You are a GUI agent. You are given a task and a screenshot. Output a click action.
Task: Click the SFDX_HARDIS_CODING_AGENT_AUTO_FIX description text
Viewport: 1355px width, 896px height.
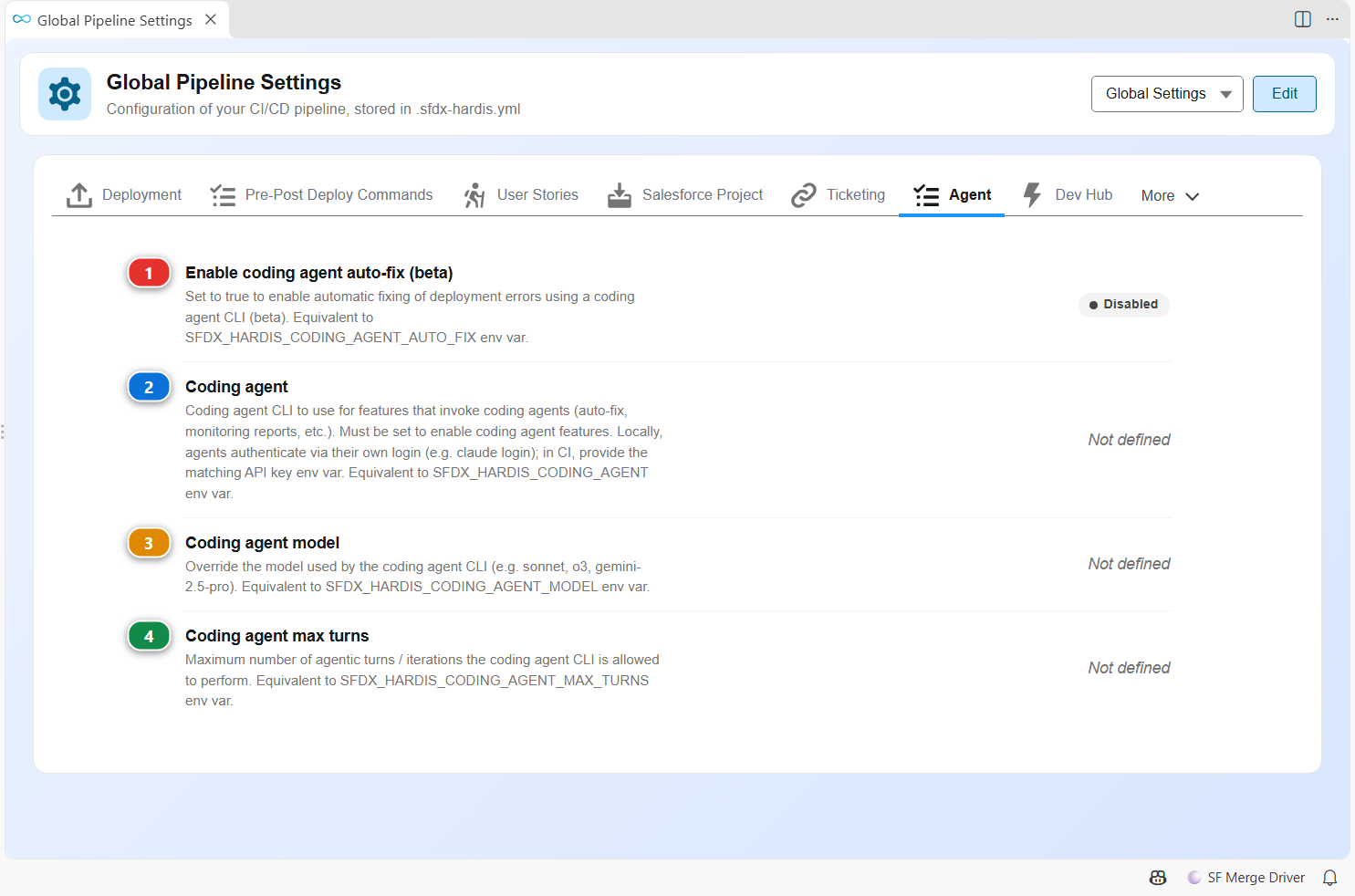click(410, 318)
